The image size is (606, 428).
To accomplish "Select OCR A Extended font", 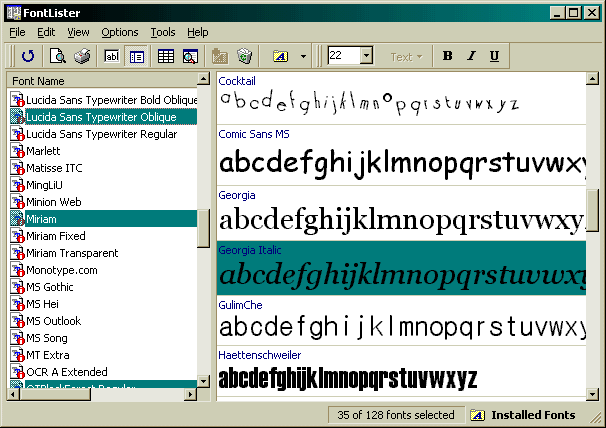I will pos(67,372).
